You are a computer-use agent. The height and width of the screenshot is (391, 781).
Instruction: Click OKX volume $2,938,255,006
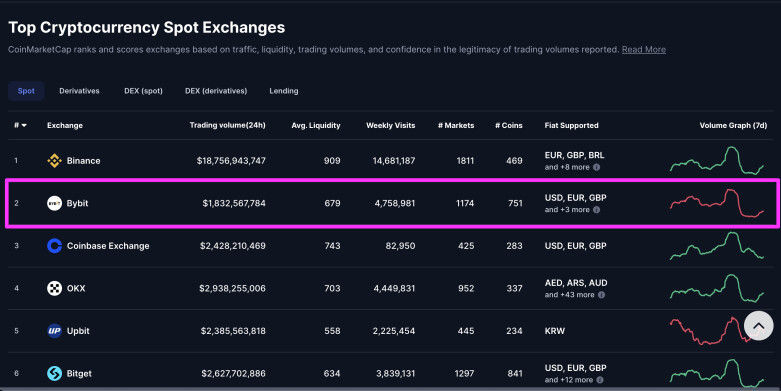[233, 288]
